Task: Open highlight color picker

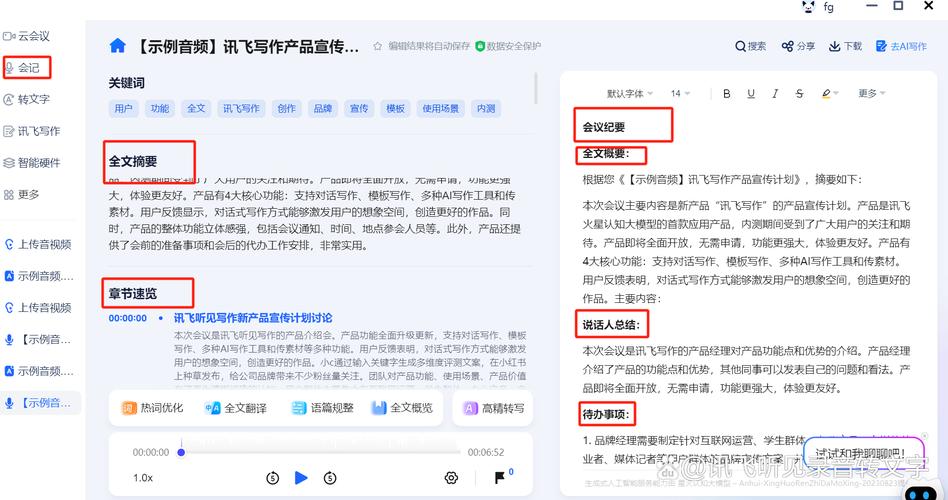Action: point(830,94)
